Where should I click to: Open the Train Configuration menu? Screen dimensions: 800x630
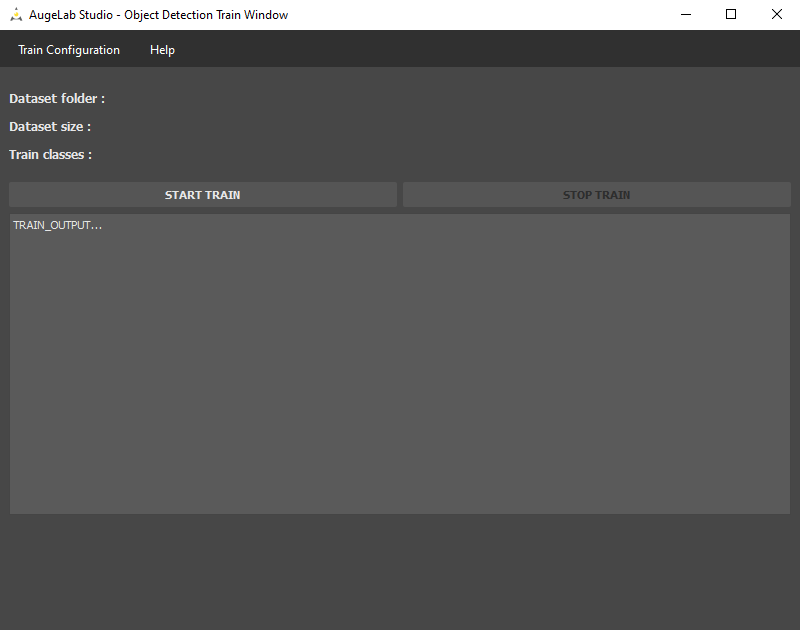point(69,50)
